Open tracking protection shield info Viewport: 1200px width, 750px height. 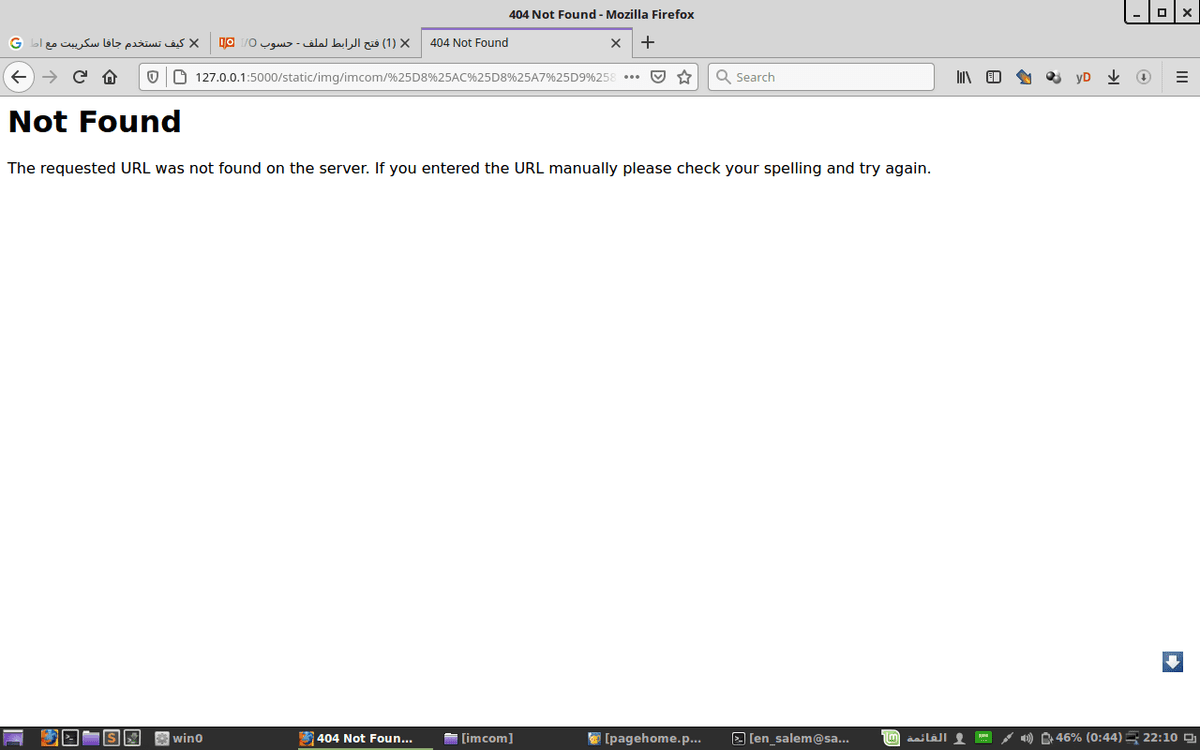pyautogui.click(x=153, y=77)
